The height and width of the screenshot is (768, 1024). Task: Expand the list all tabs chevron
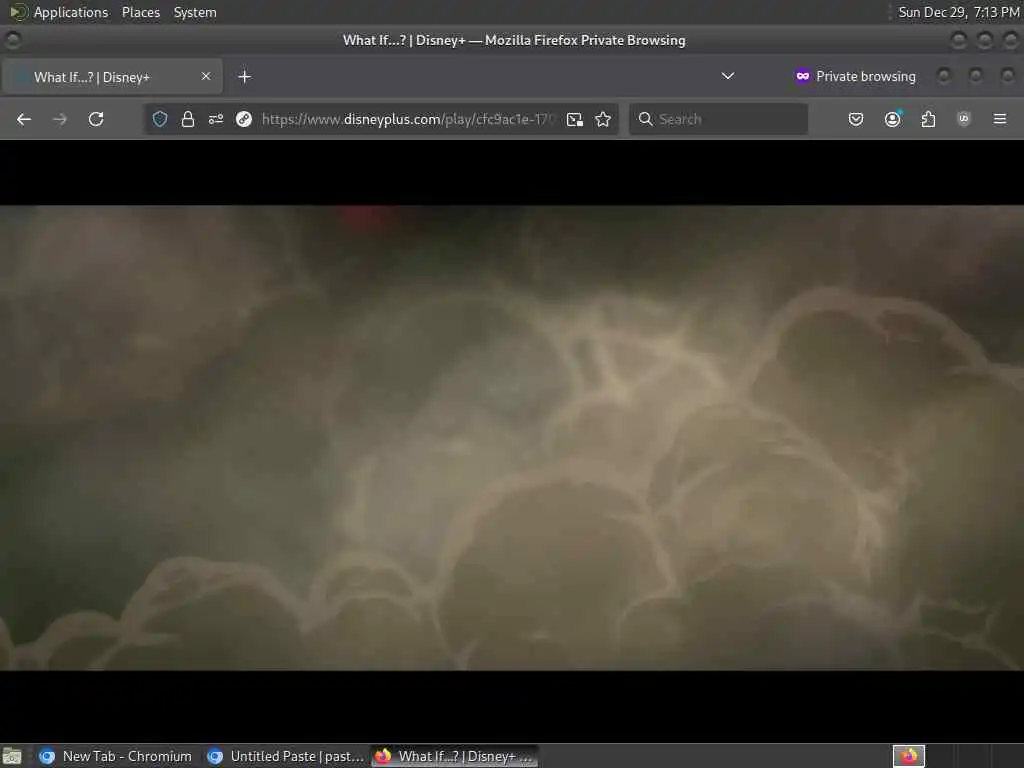tap(728, 76)
